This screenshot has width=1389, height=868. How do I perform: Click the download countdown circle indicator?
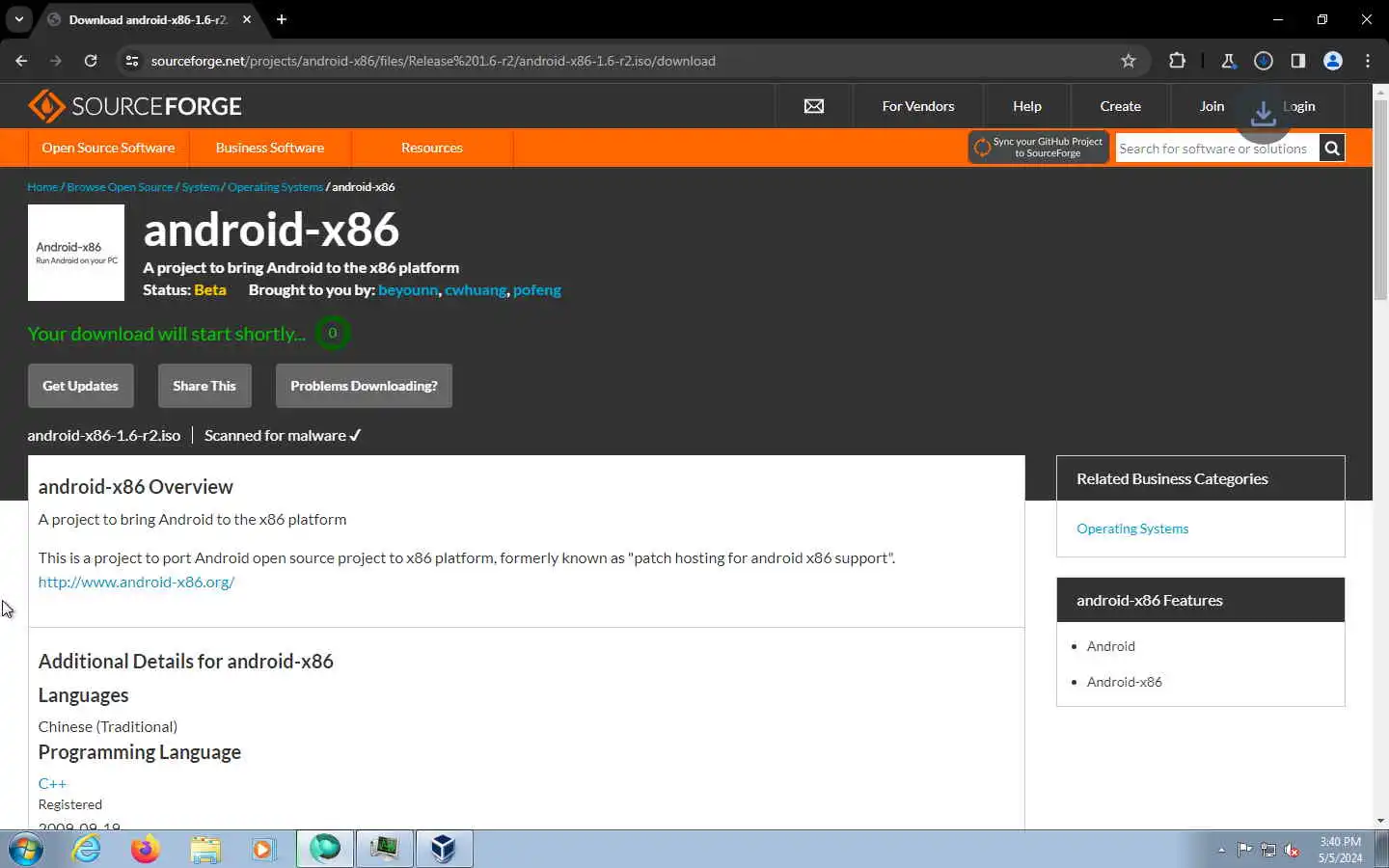point(332,334)
